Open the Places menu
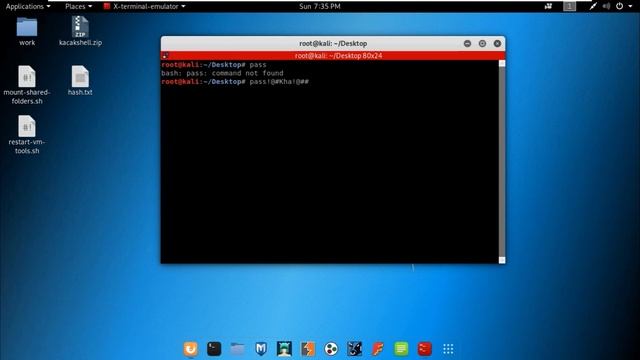Screen dimensions: 640x360 click(78, 6)
